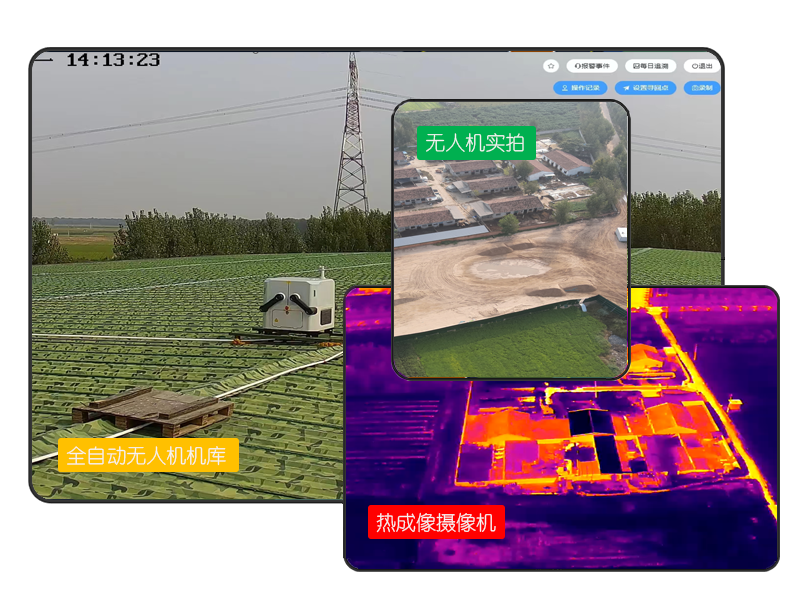Screen dimensions: 800x600
Task: Select the red 热成像摄像机 label
Action: [x=435, y=522]
